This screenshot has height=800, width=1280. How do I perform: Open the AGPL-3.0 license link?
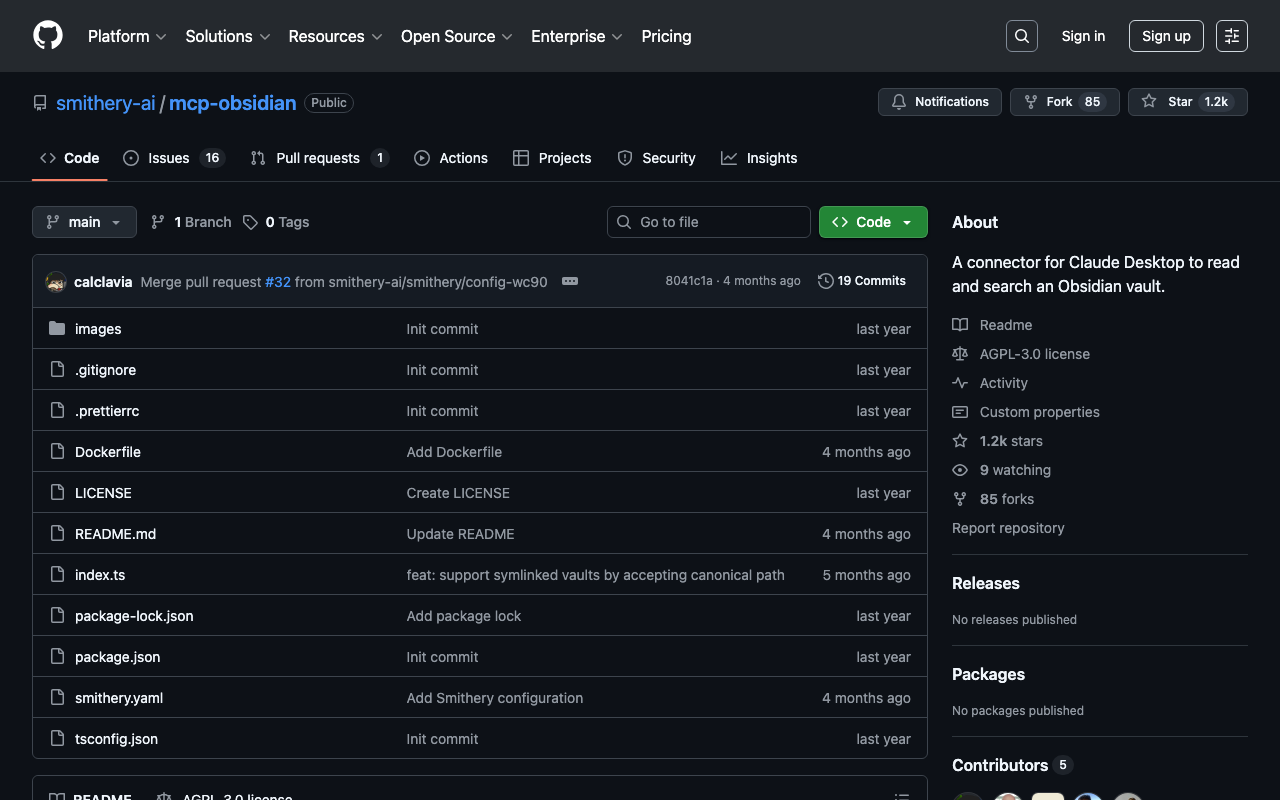(x=1034, y=354)
